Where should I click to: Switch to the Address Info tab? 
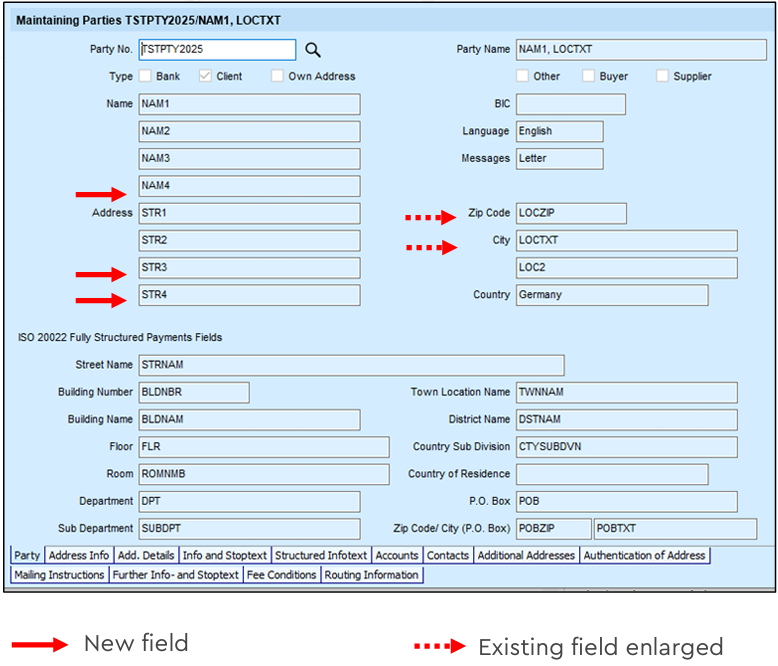(x=78, y=555)
